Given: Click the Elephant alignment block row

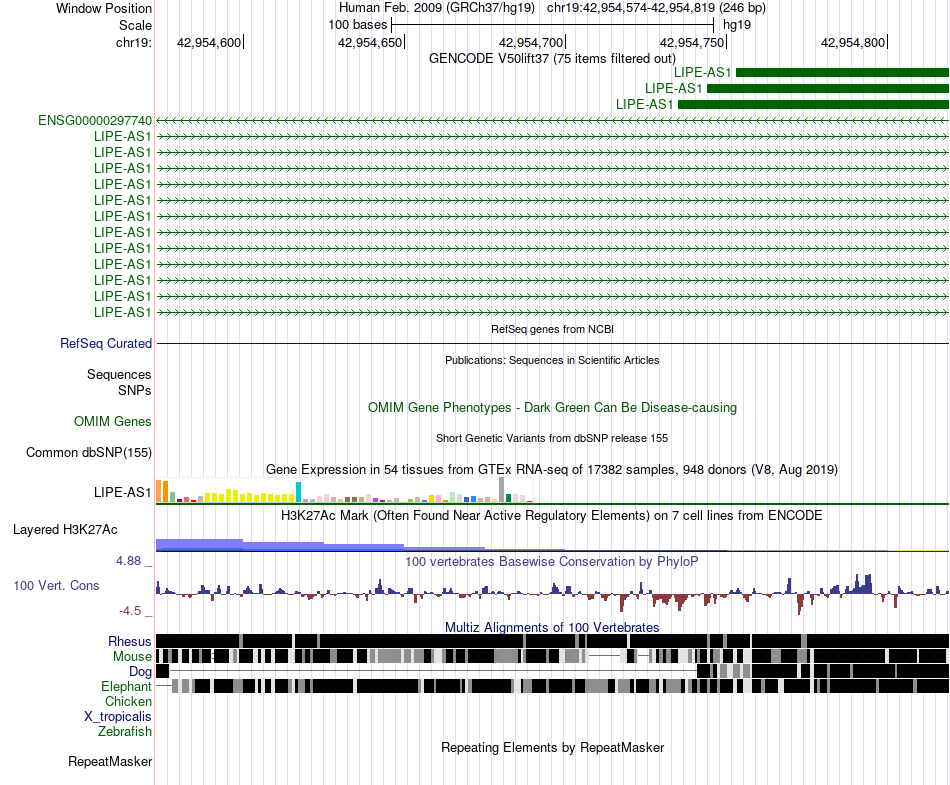Looking at the screenshot, I should [552, 686].
